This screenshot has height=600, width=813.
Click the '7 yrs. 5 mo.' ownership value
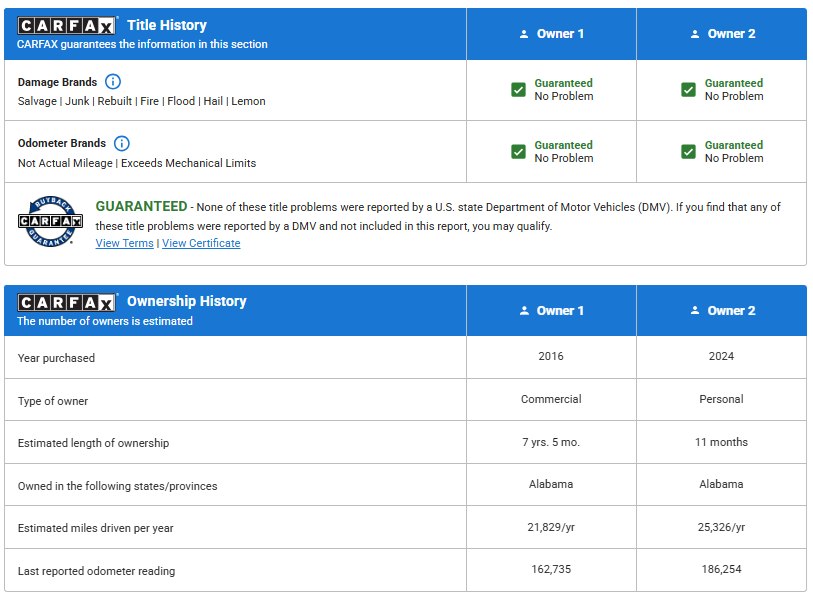point(551,442)
